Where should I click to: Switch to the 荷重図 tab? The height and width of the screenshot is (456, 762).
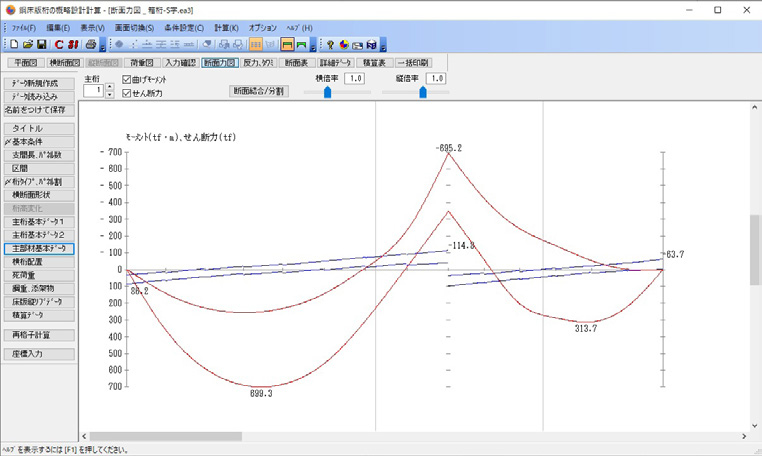141,63
